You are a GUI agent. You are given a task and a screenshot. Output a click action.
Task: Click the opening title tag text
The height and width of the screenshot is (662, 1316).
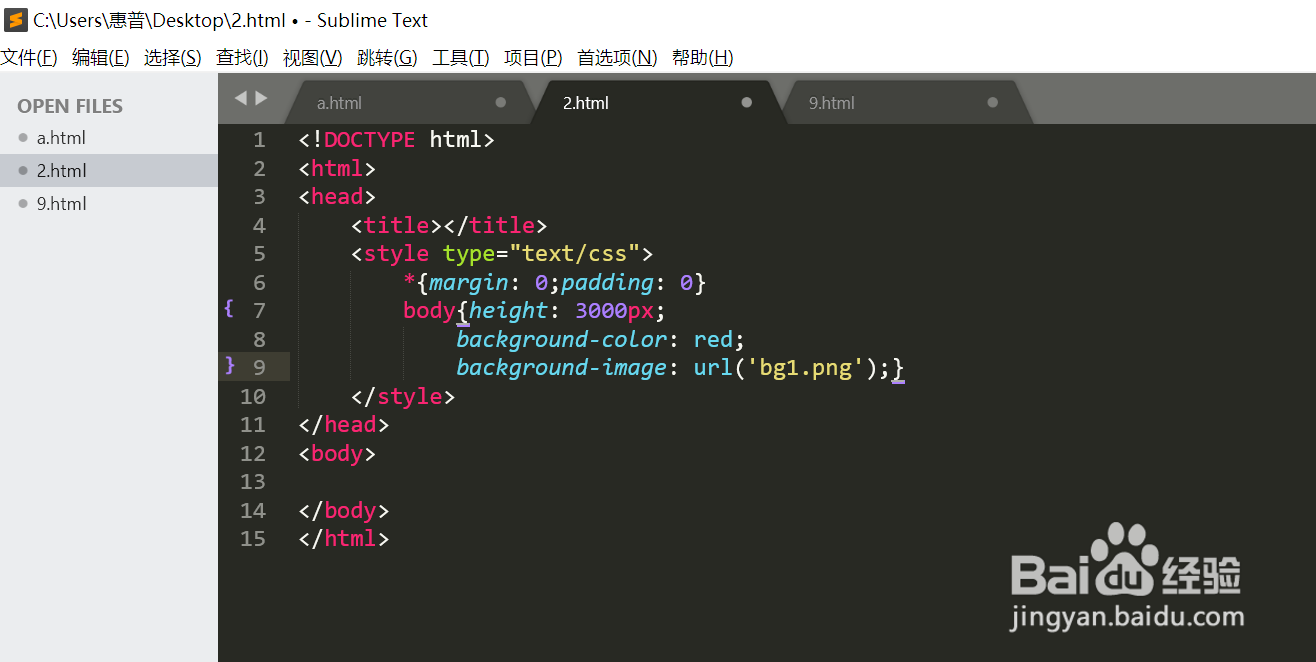397,226
